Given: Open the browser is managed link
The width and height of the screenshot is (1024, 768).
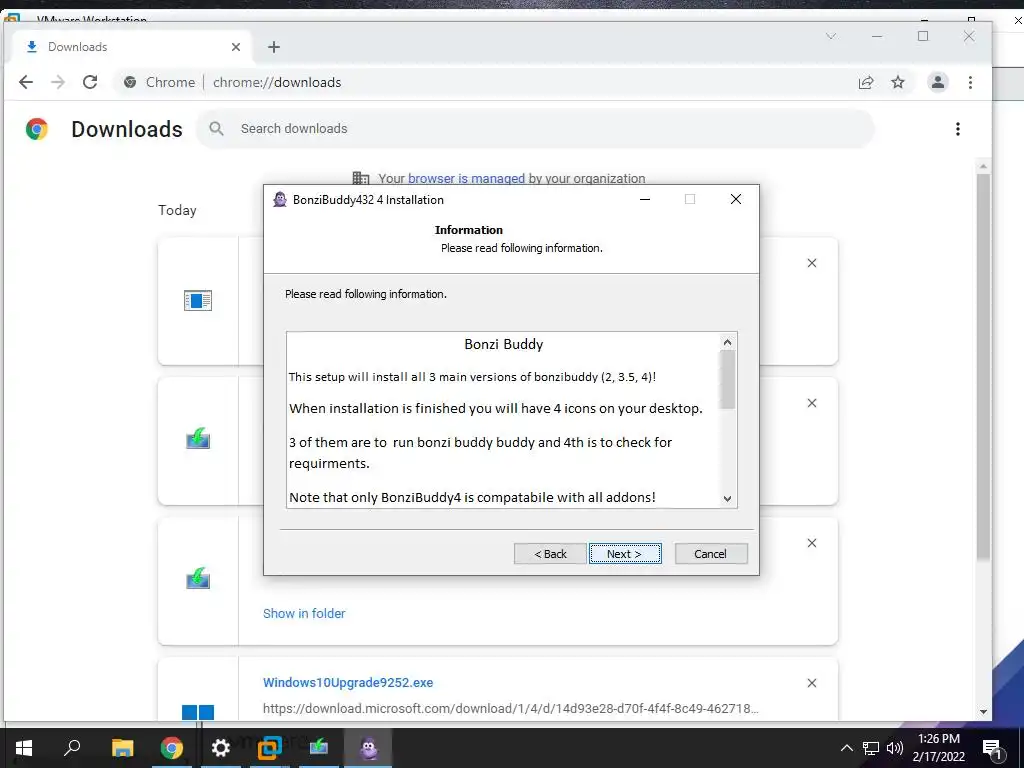Looking at the screenshot, I should pyautogui.click(x=466, y=178).
